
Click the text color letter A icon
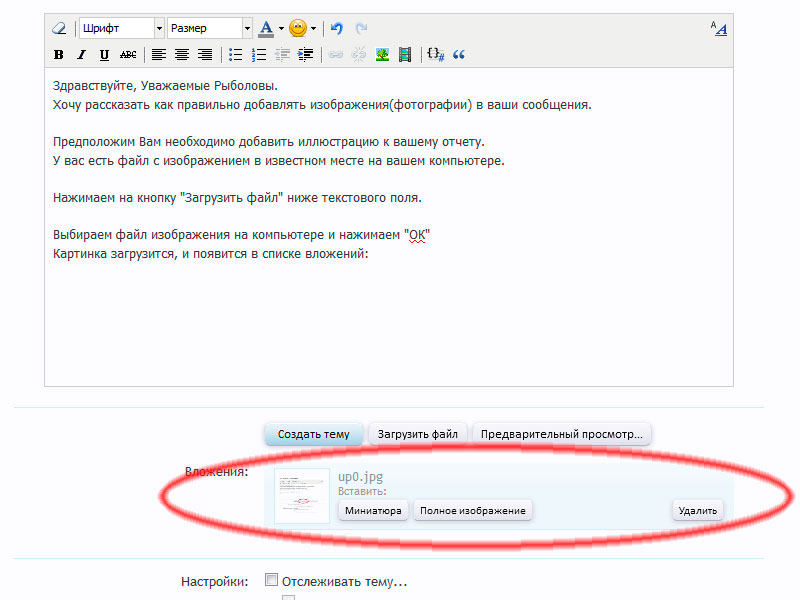coord(266,28)
